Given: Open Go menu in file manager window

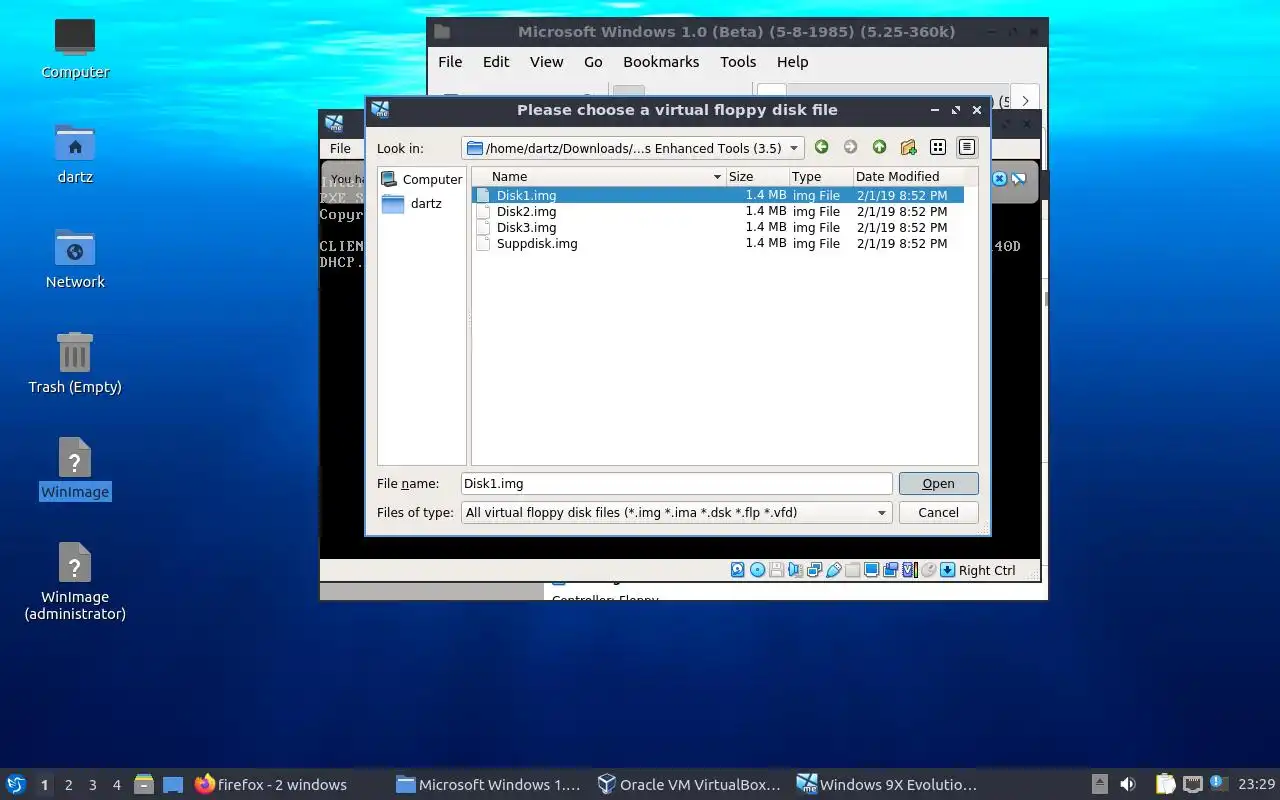Looking at the screenshot, I should point(593,62).
